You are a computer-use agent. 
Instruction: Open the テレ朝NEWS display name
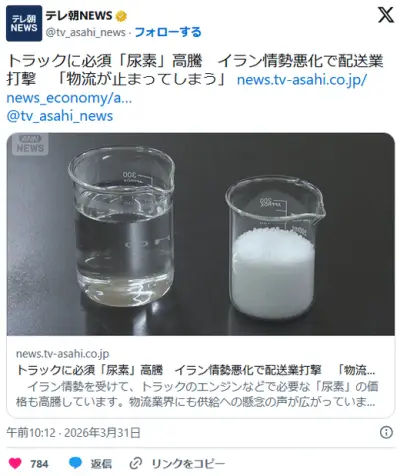79,16
